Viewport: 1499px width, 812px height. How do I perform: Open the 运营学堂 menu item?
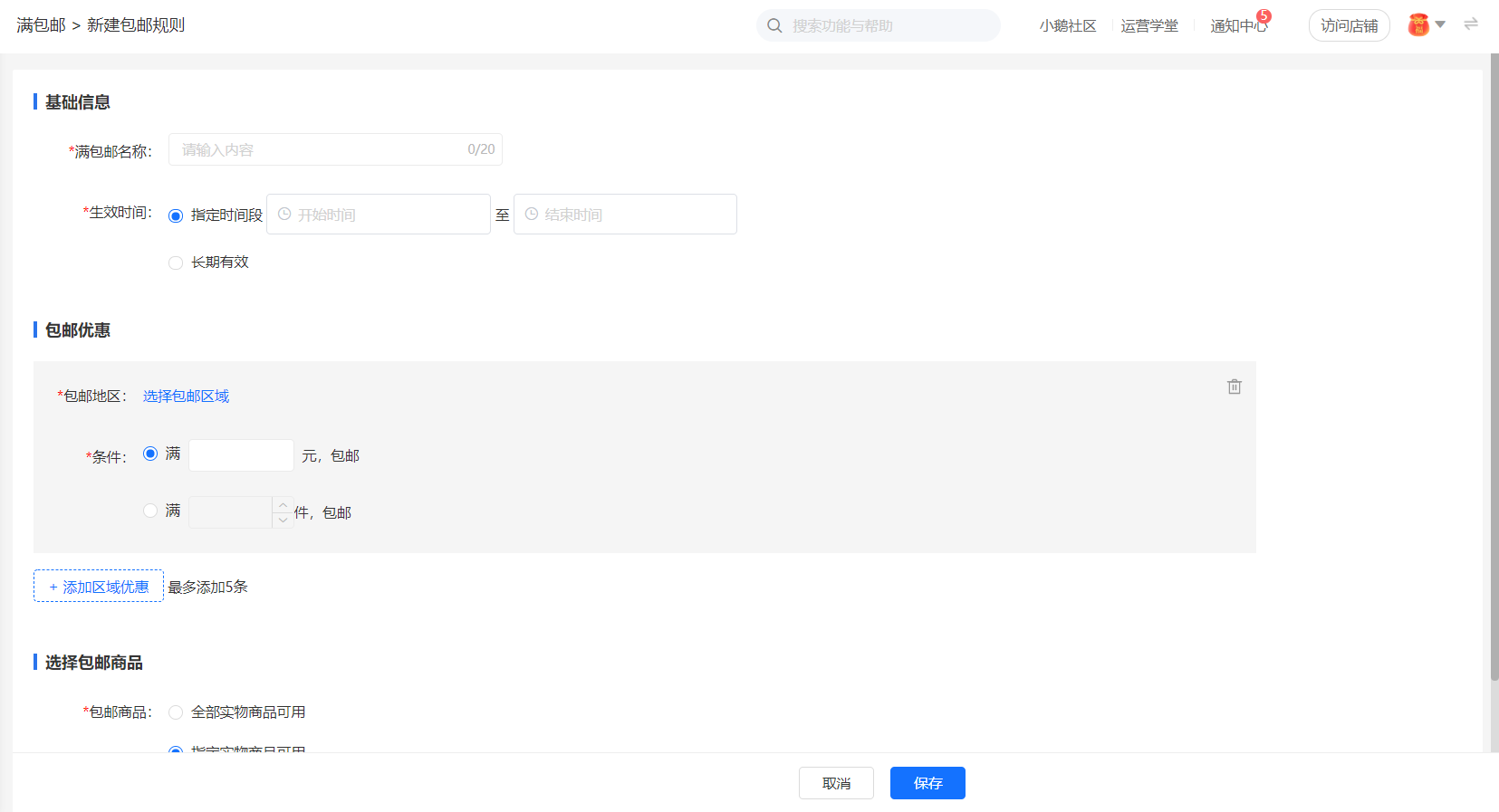(x=1149, y=26)
